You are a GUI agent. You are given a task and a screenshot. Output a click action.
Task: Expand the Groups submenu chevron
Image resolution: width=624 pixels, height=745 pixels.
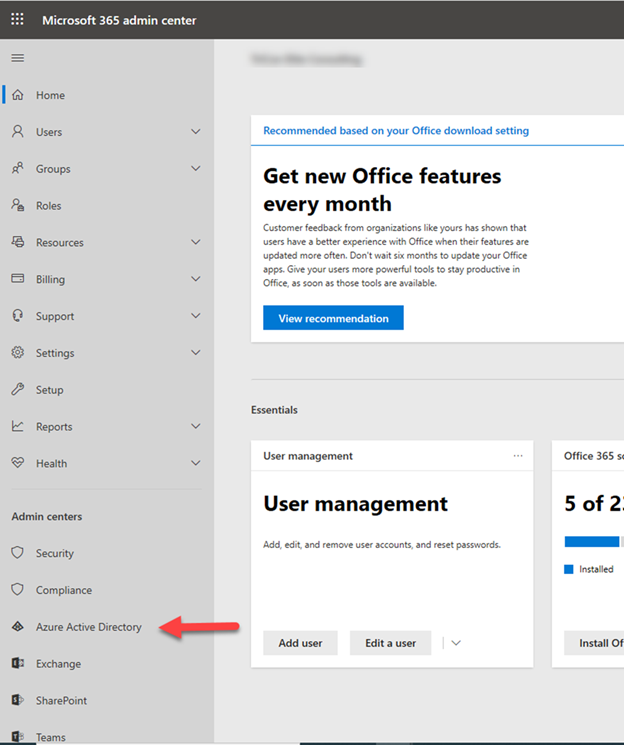tap(195, 168)
